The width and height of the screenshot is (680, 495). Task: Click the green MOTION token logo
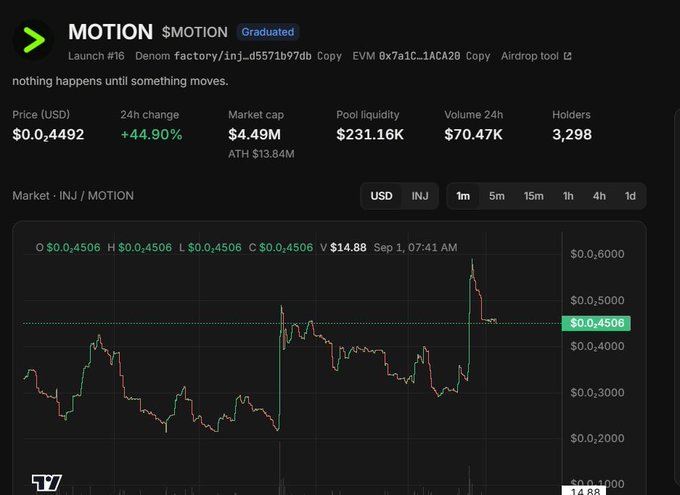33,40
